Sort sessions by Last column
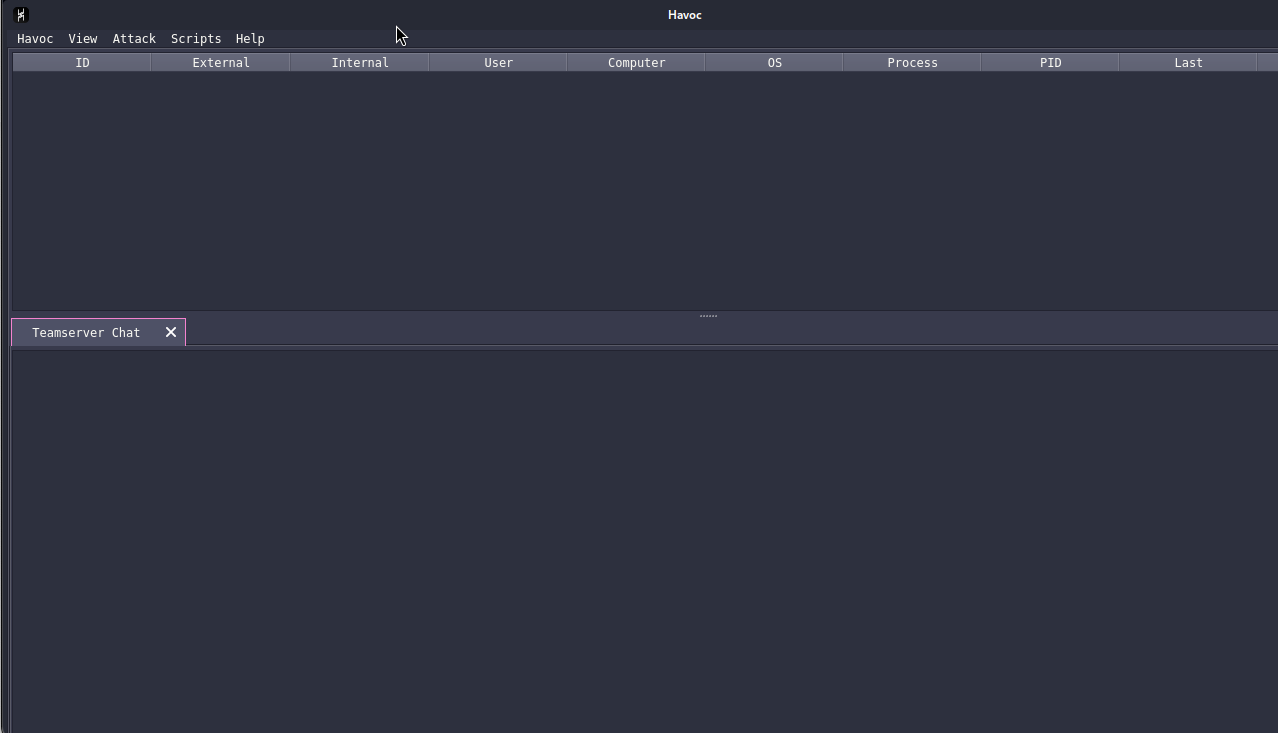Viewport: 1278px width, 733px height. click(1188, 63)
